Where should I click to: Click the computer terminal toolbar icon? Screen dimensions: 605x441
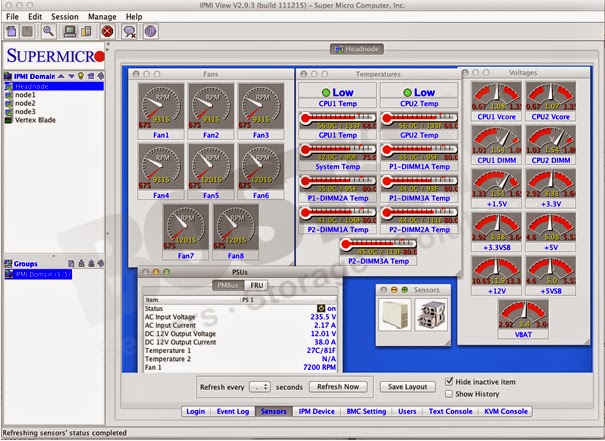coord(70,31)
